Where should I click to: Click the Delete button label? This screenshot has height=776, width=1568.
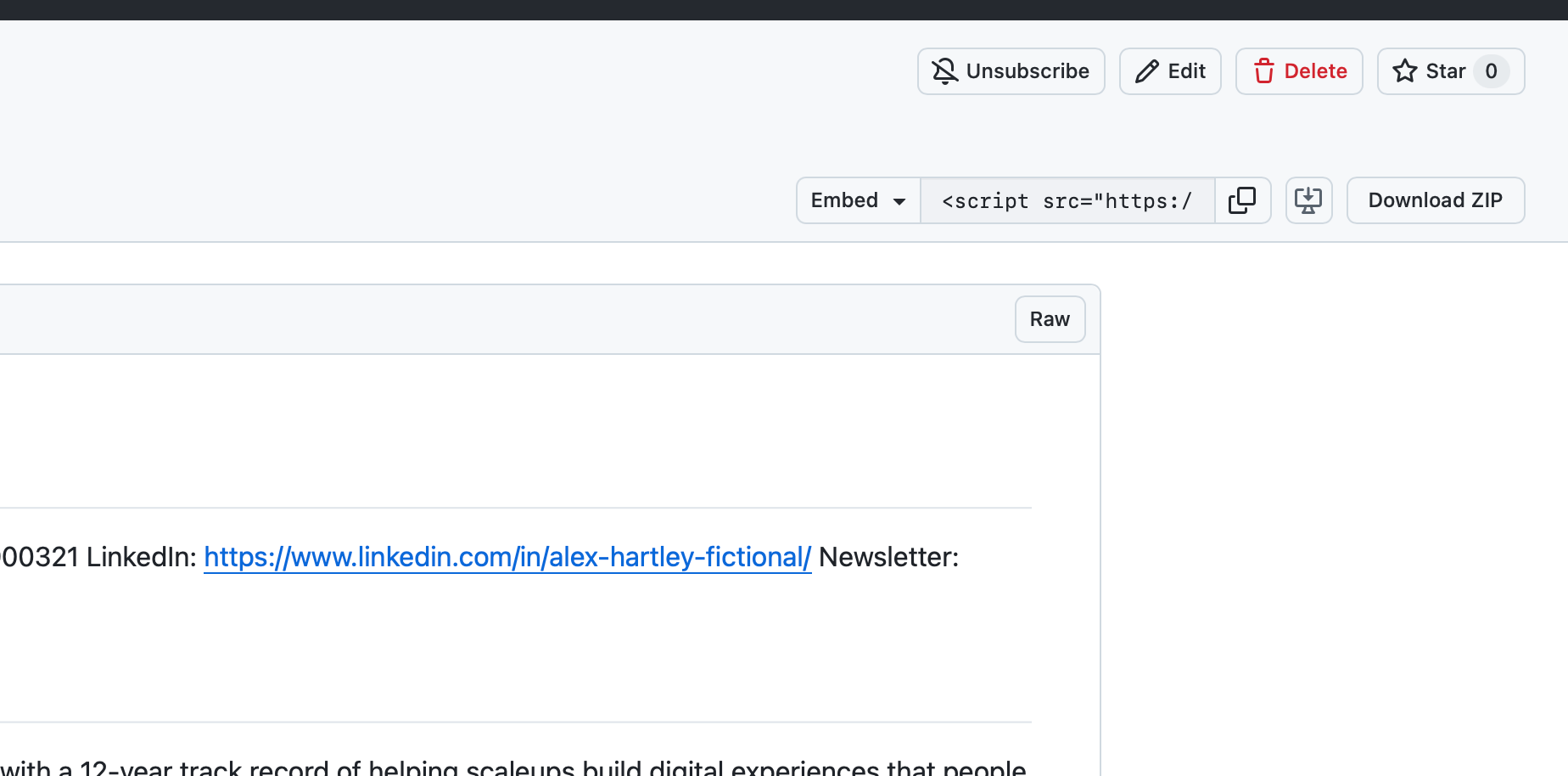pyautogui.click(x=1315, y=71)
